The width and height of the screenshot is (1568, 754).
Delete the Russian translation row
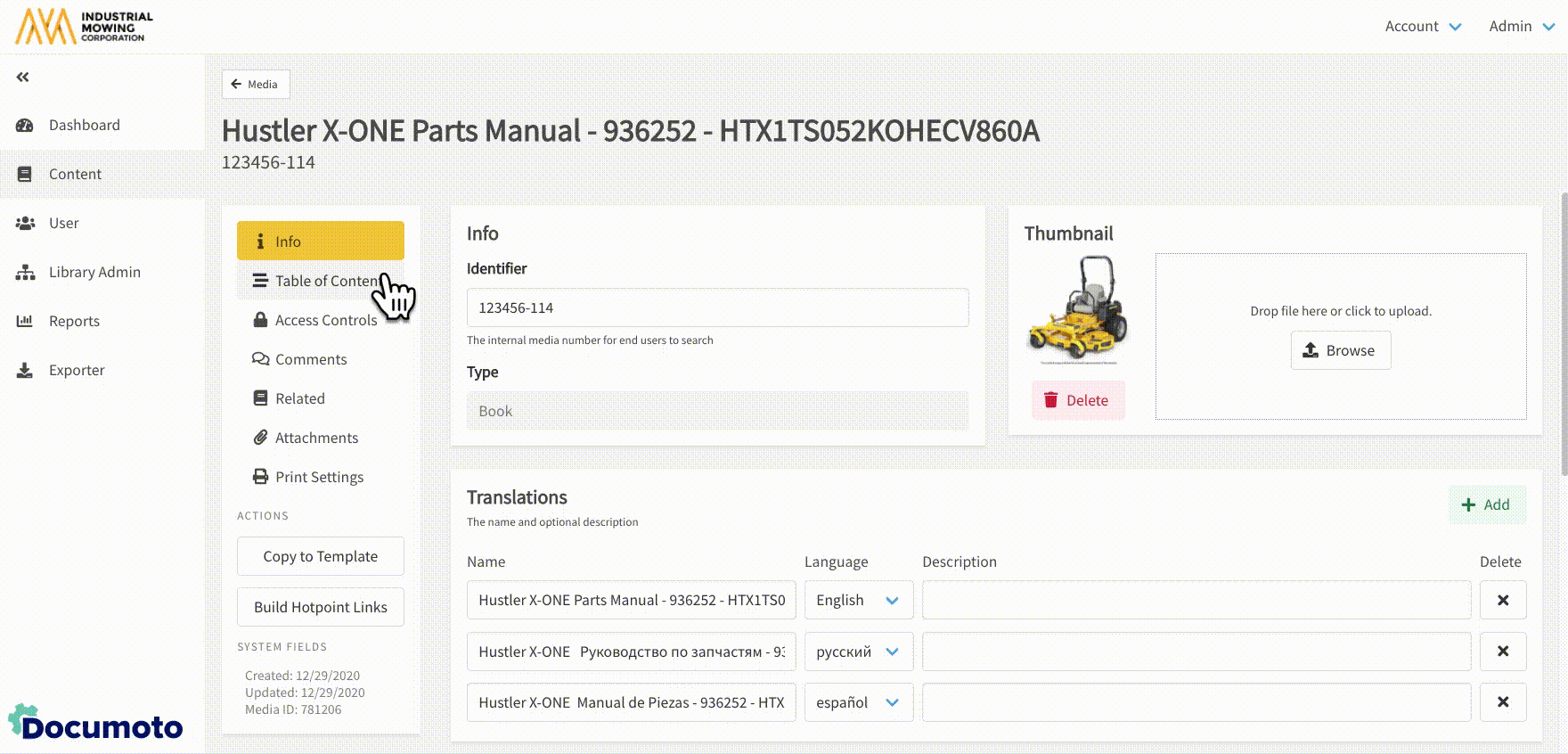click(1502, 652)
